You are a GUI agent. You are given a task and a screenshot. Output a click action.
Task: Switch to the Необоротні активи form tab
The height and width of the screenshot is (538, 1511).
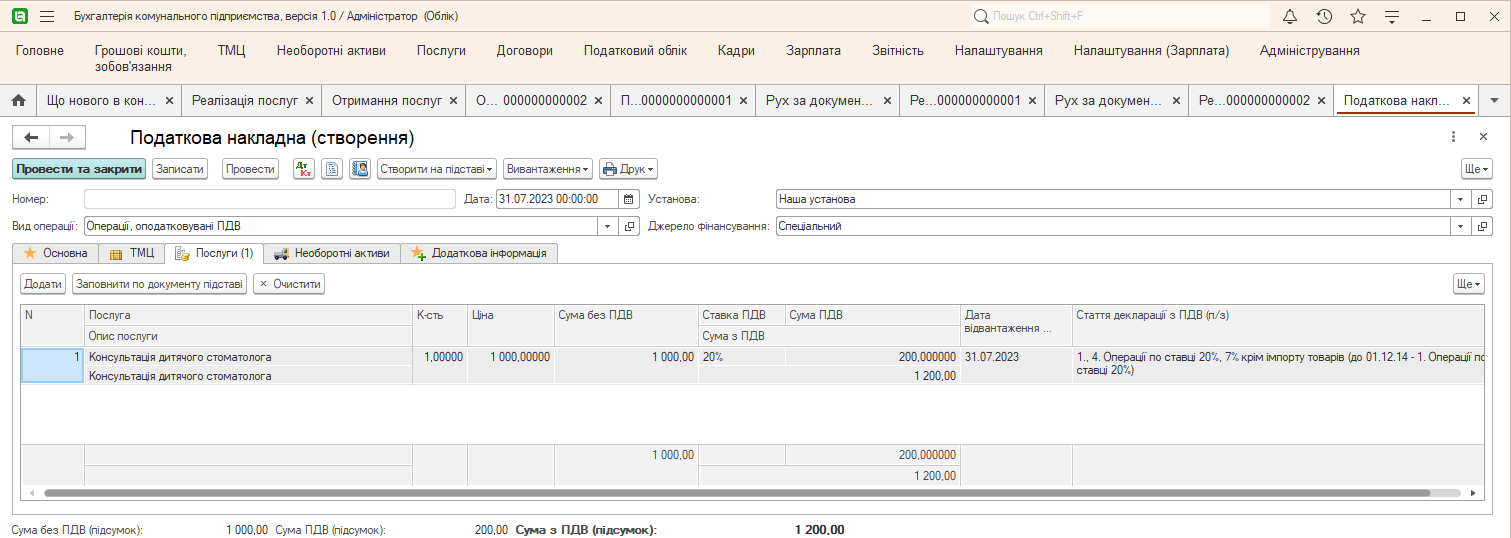pos(331,253)
